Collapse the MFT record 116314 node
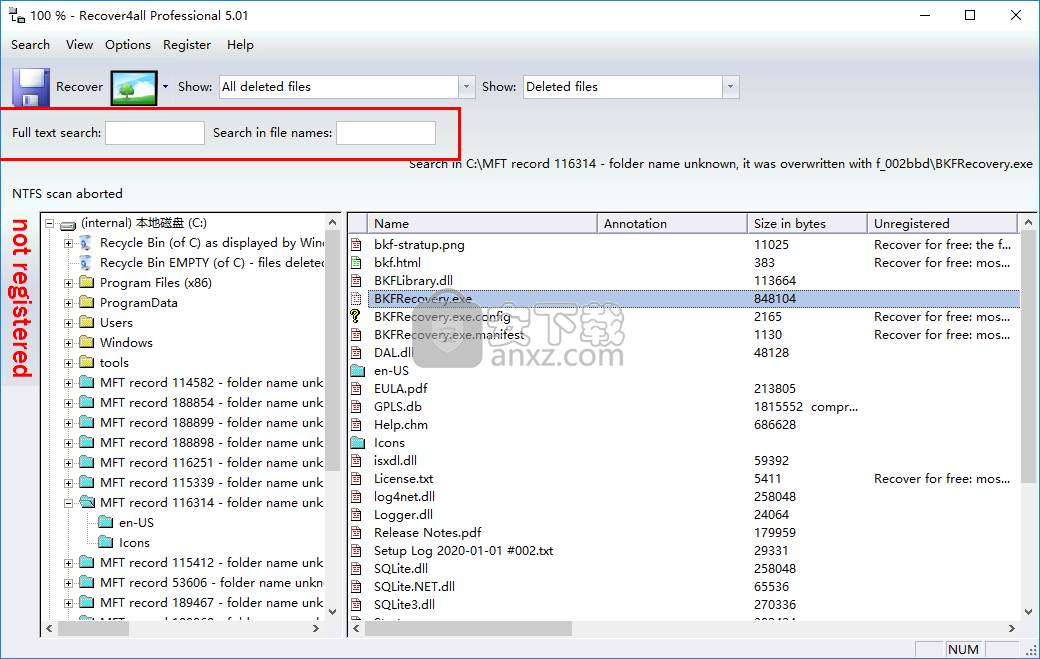Image resolution: width=1040 pixels, height=659 pixels. (x=68, y=503)
